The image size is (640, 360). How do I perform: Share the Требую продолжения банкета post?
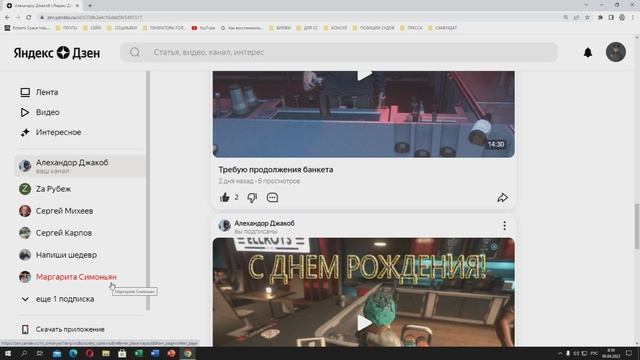point(502,198)
